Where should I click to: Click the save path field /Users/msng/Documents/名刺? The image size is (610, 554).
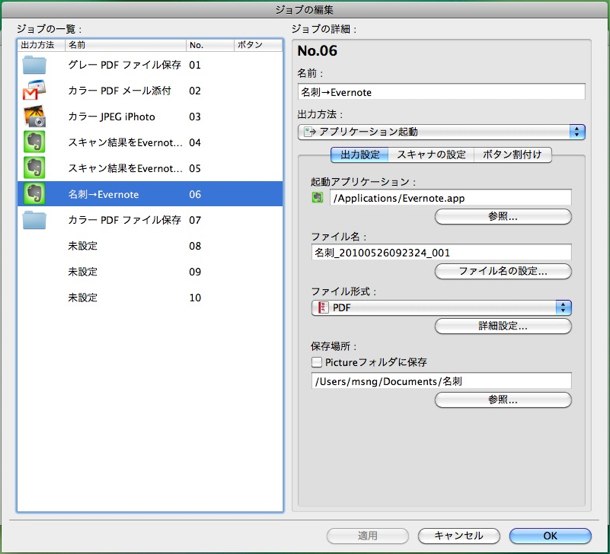point(442,381)
